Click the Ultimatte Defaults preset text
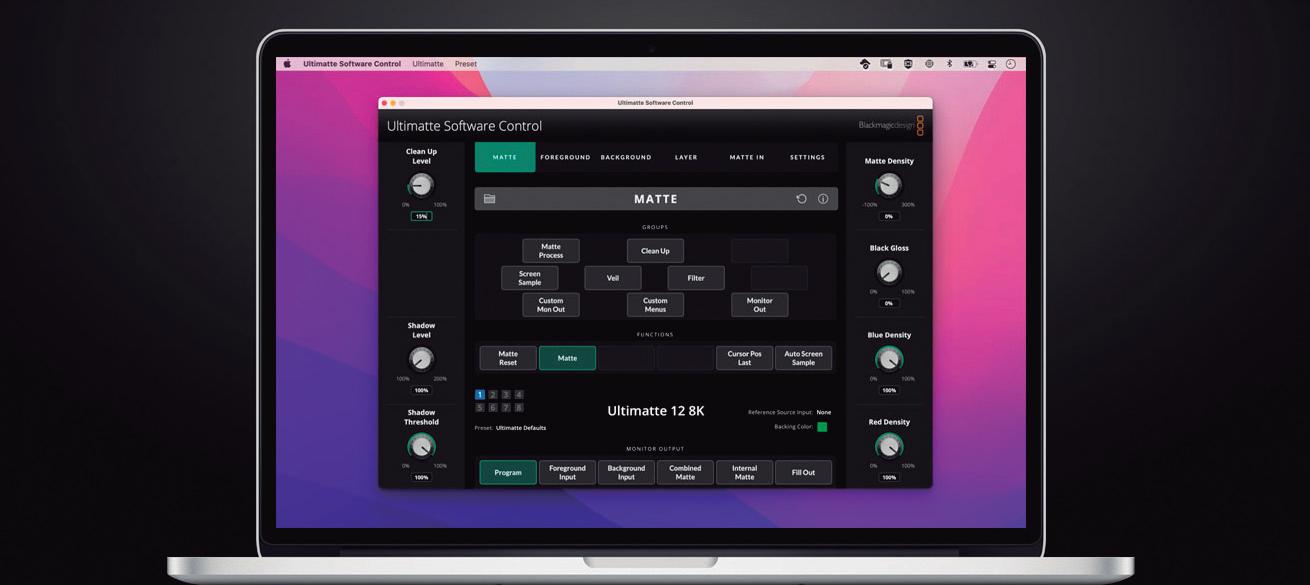Image resolution: width=1310 pixels, height=585 pixels. [x=521, y=428]
